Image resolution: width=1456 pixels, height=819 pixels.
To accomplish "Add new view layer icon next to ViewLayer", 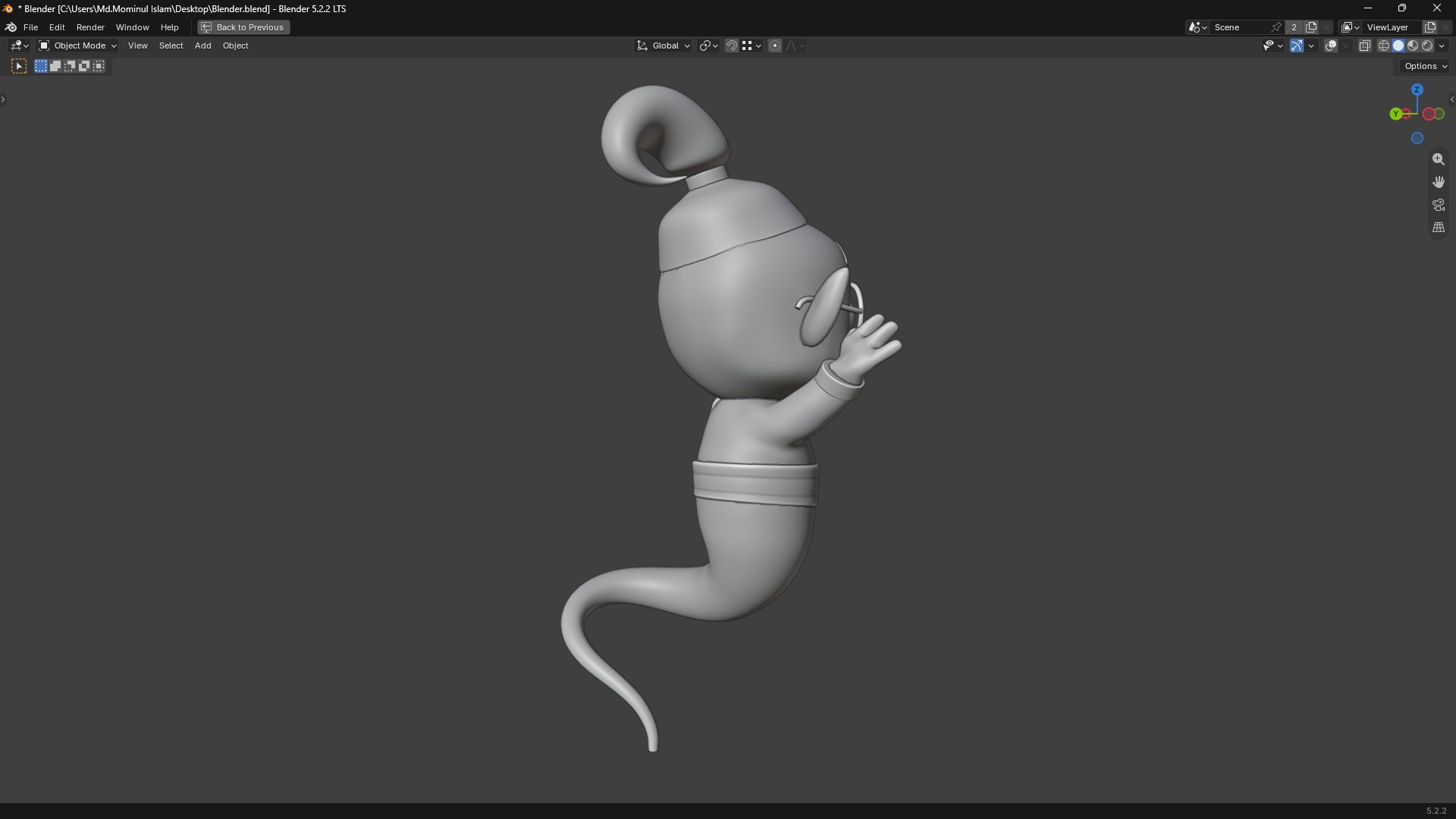I will pos(1430,27).
